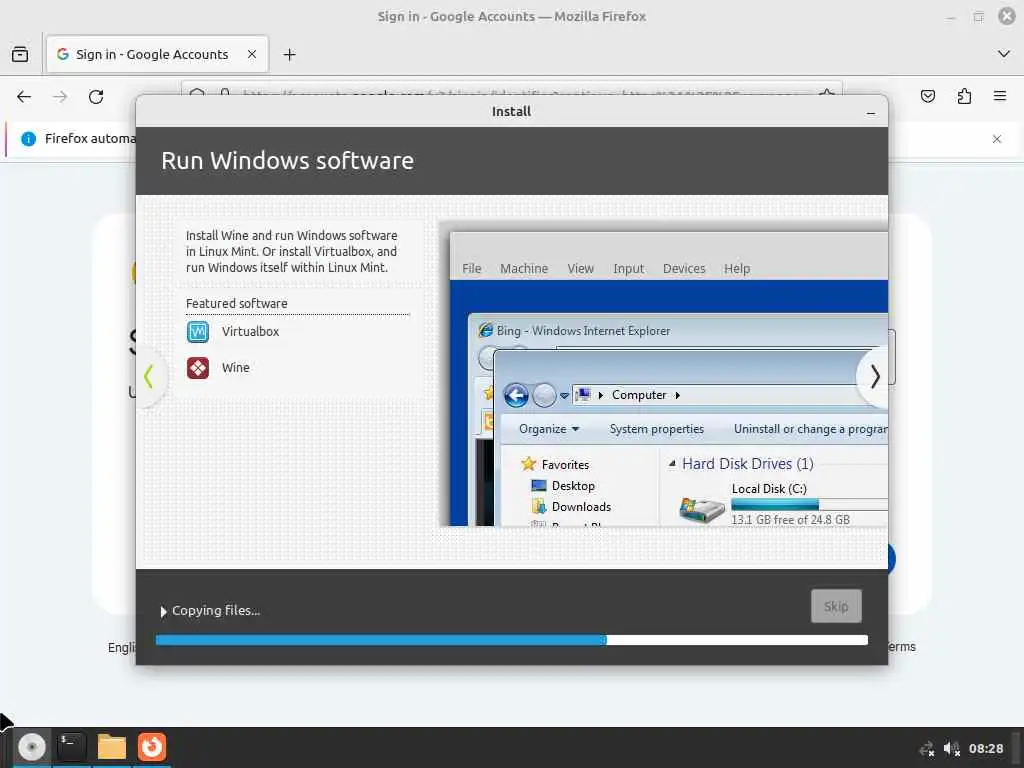The image size is (1024, 768).
Task: Open the file manager folder in taskbar
Action: [112, 746]
